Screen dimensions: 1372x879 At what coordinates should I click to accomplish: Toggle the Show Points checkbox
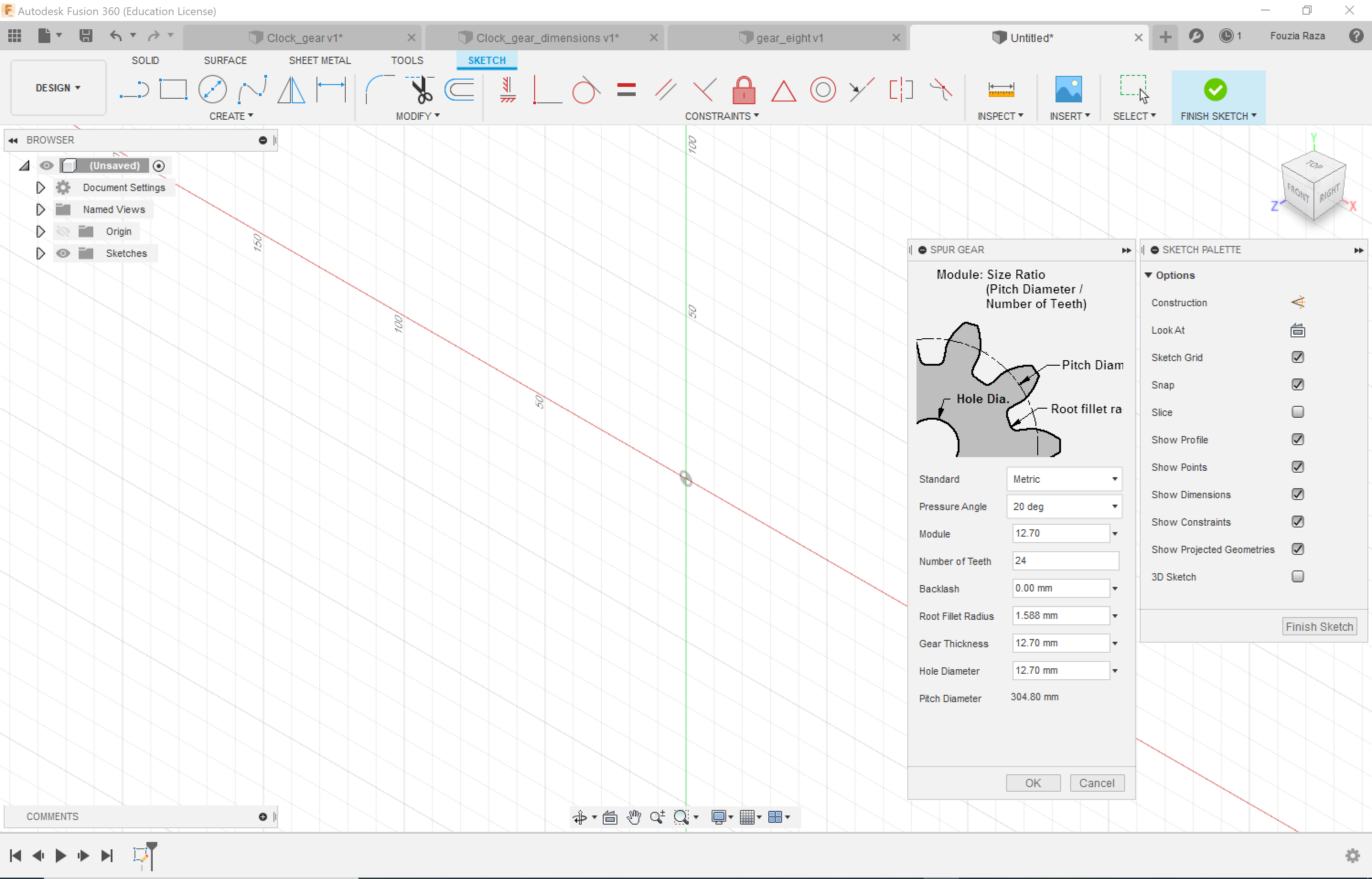pyautogui.click(x=1298, y=467)
